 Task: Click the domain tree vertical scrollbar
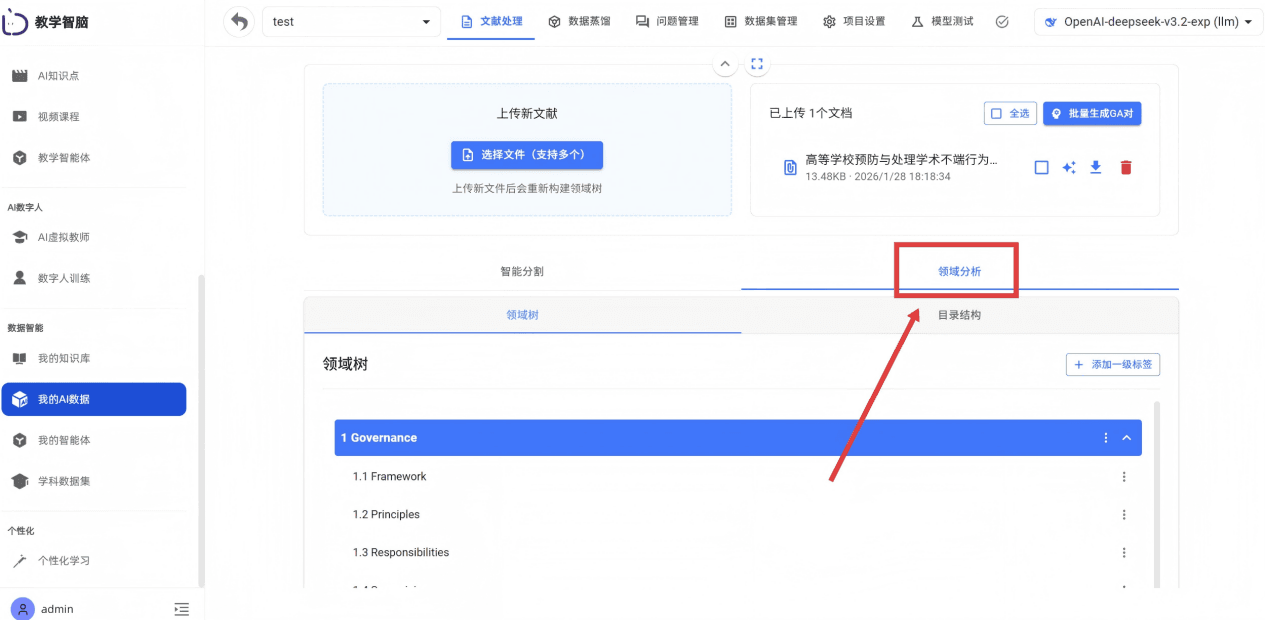click(1157, 495)
